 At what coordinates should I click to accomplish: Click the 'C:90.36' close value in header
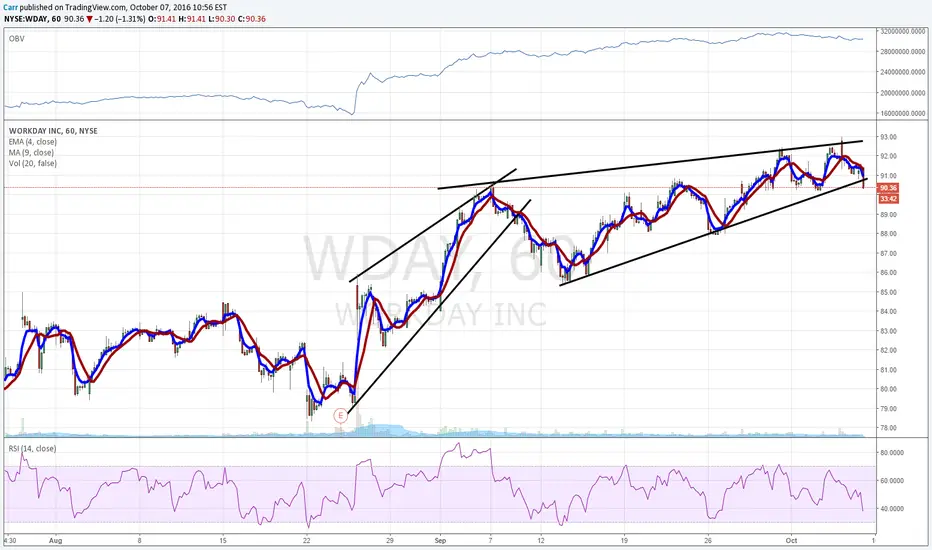pyautogui.click(x=251, y=19)
